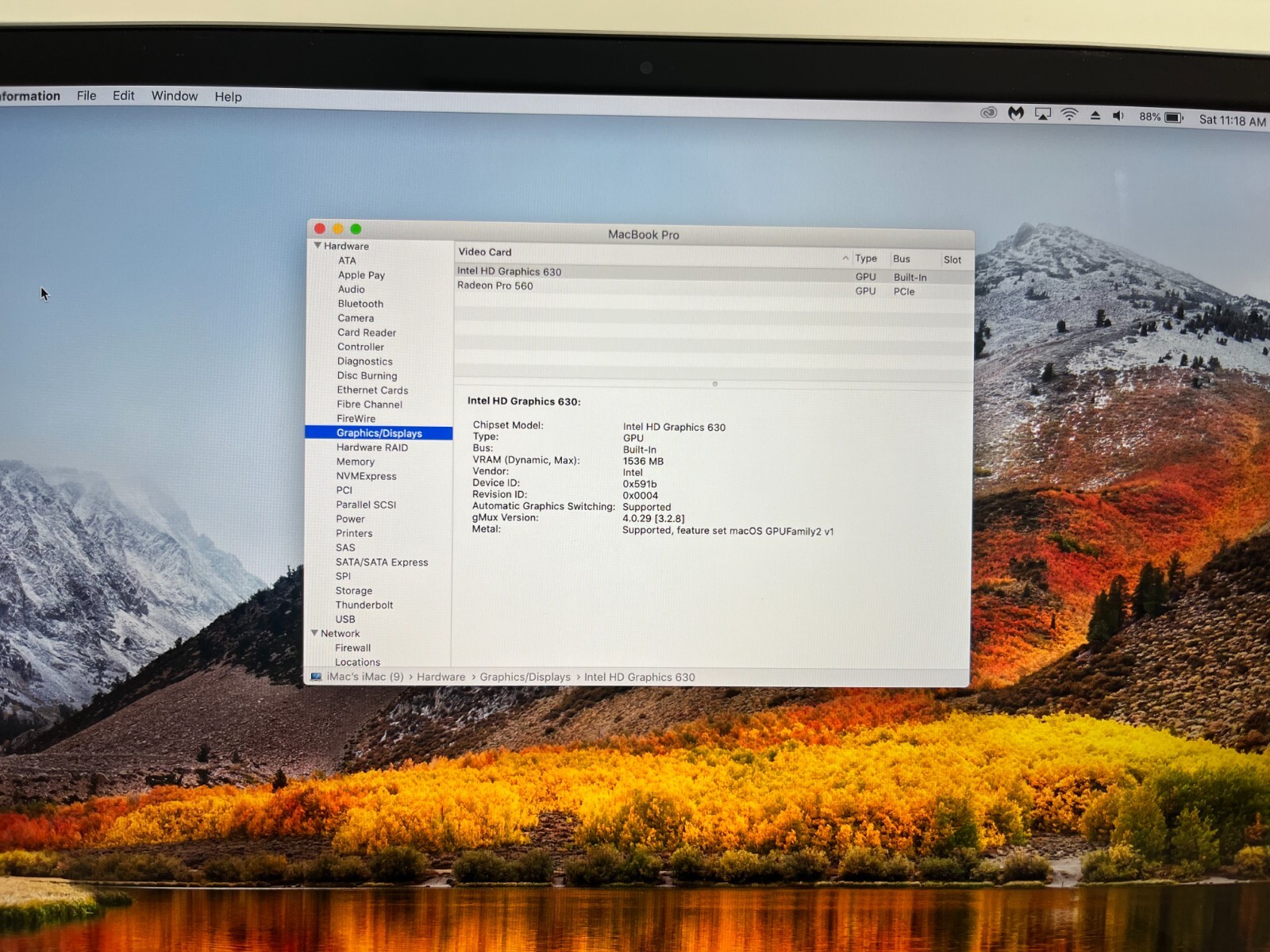Select Parallel SCSI in the sidebar
The height and width of the screenshot is (952, 1270).
[366, 505]
